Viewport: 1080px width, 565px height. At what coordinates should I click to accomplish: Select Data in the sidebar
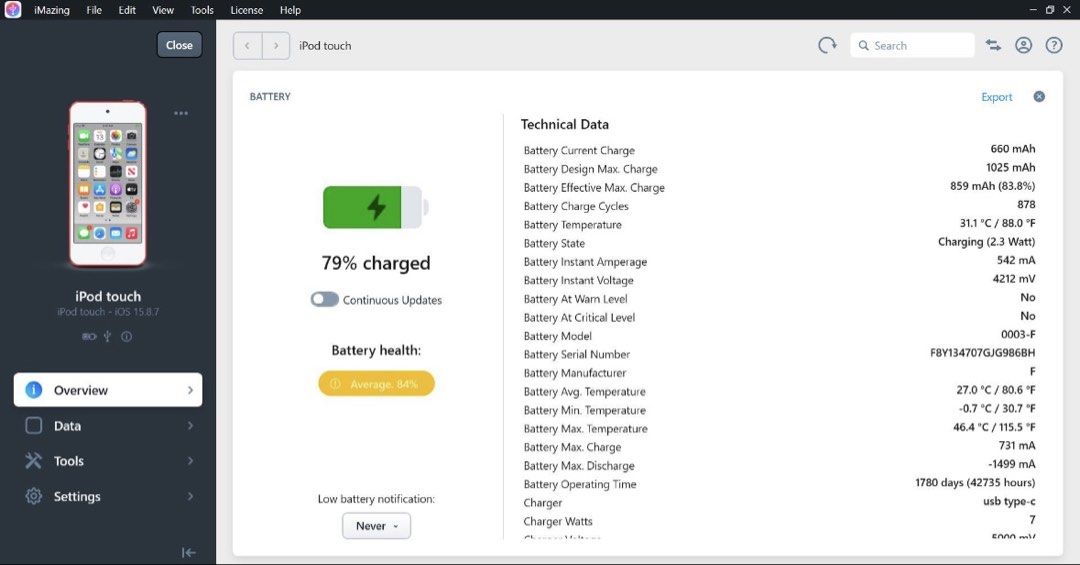108,426
